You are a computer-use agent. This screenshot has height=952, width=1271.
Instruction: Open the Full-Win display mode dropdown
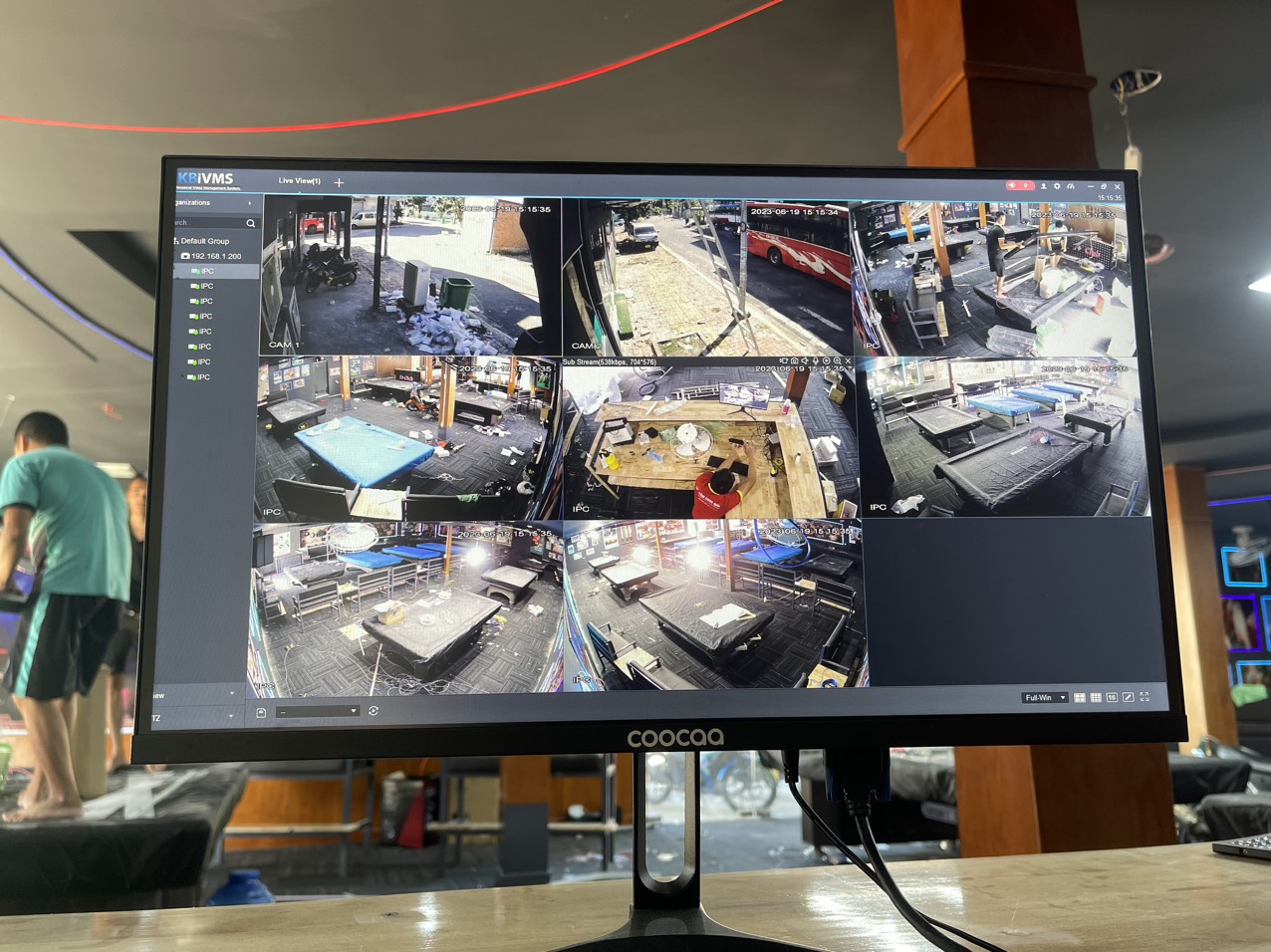point(1044,698)
